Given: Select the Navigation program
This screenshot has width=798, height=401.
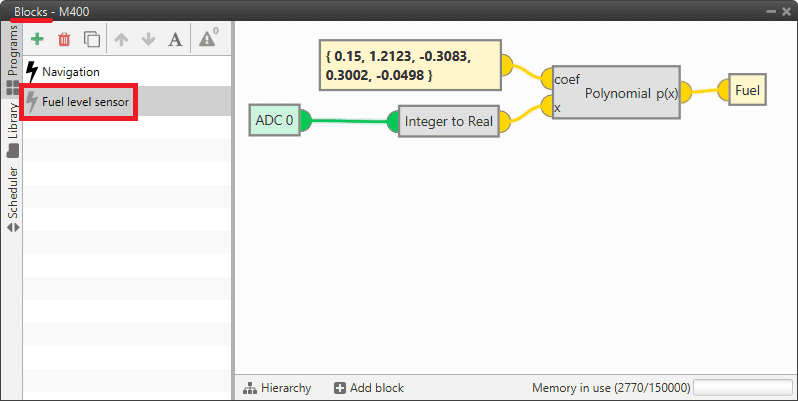Looking at the screenshot, I should (70, 72).
